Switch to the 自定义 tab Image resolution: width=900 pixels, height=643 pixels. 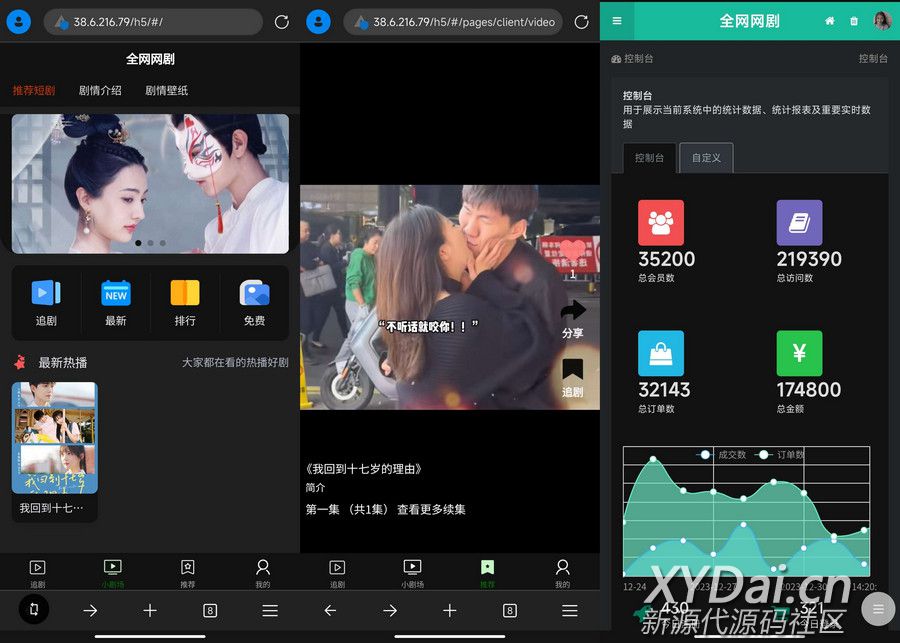(706, 158)
